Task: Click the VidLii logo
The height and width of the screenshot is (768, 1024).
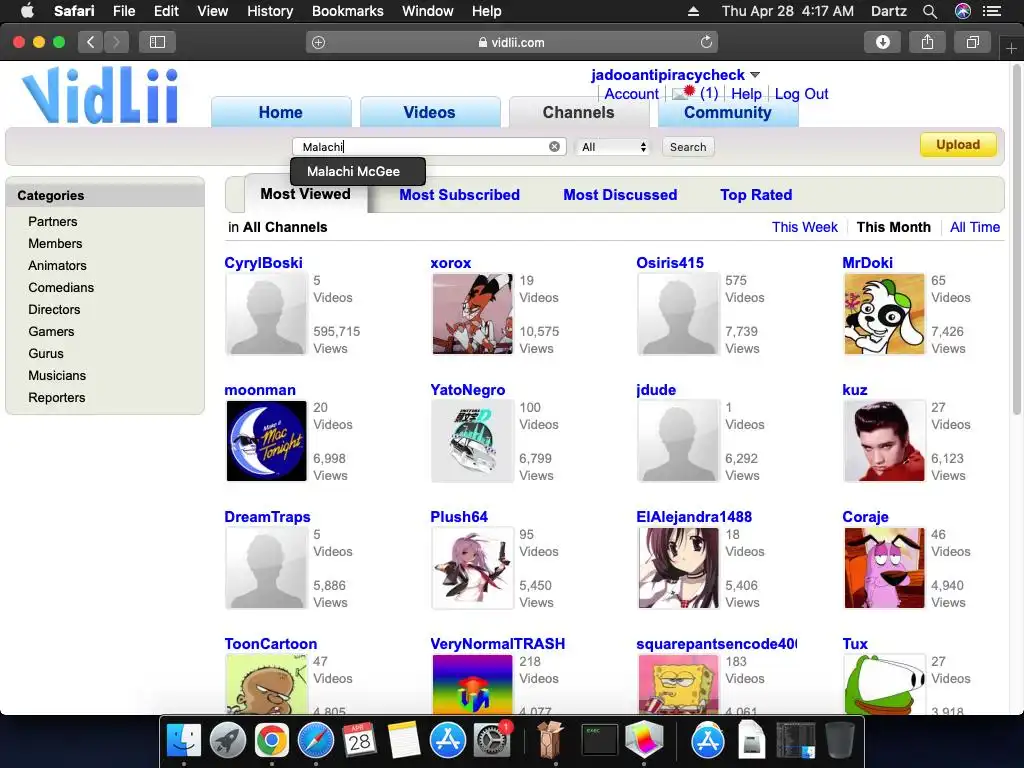Action: (x=101, y=96)
